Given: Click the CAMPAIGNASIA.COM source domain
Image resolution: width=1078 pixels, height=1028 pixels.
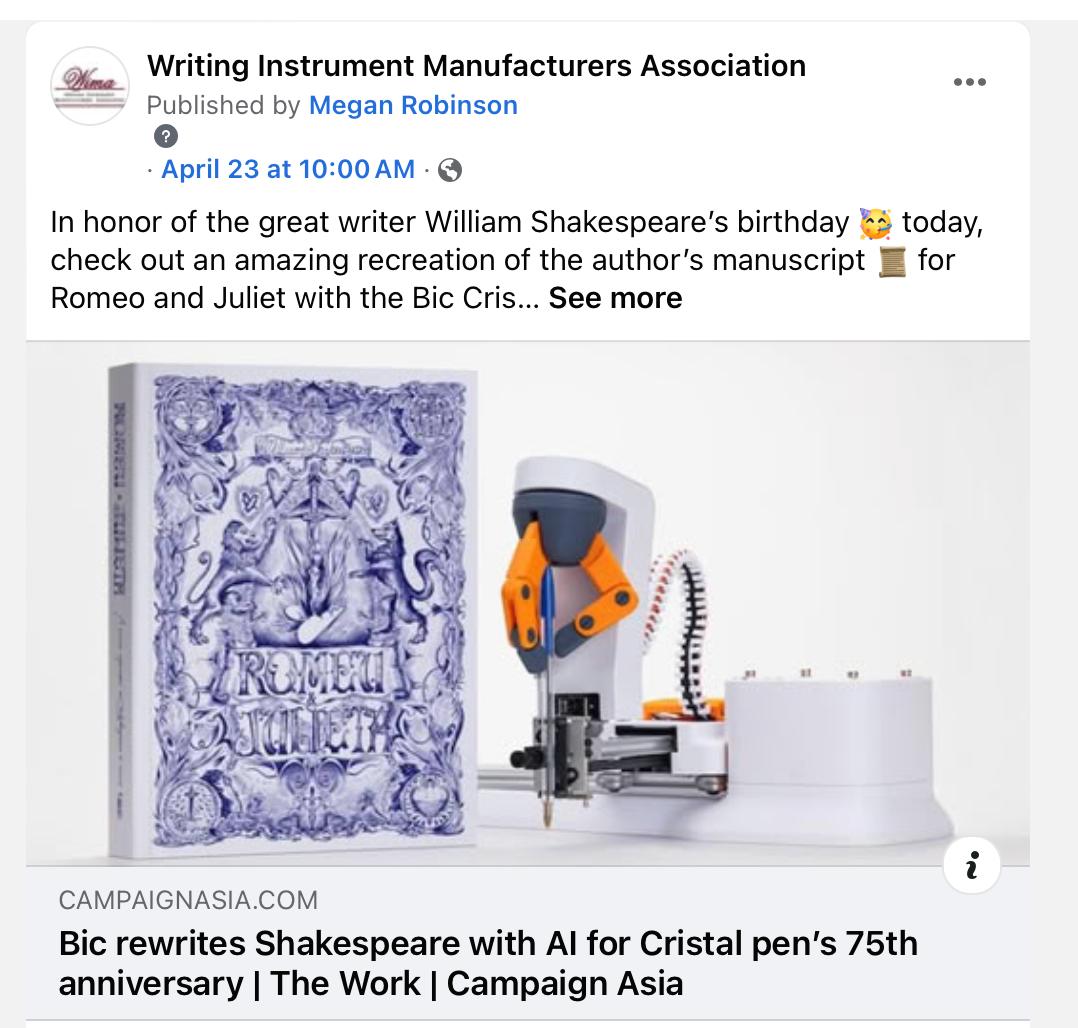Looking at the screenshot, I should click(x=188, y=900).
